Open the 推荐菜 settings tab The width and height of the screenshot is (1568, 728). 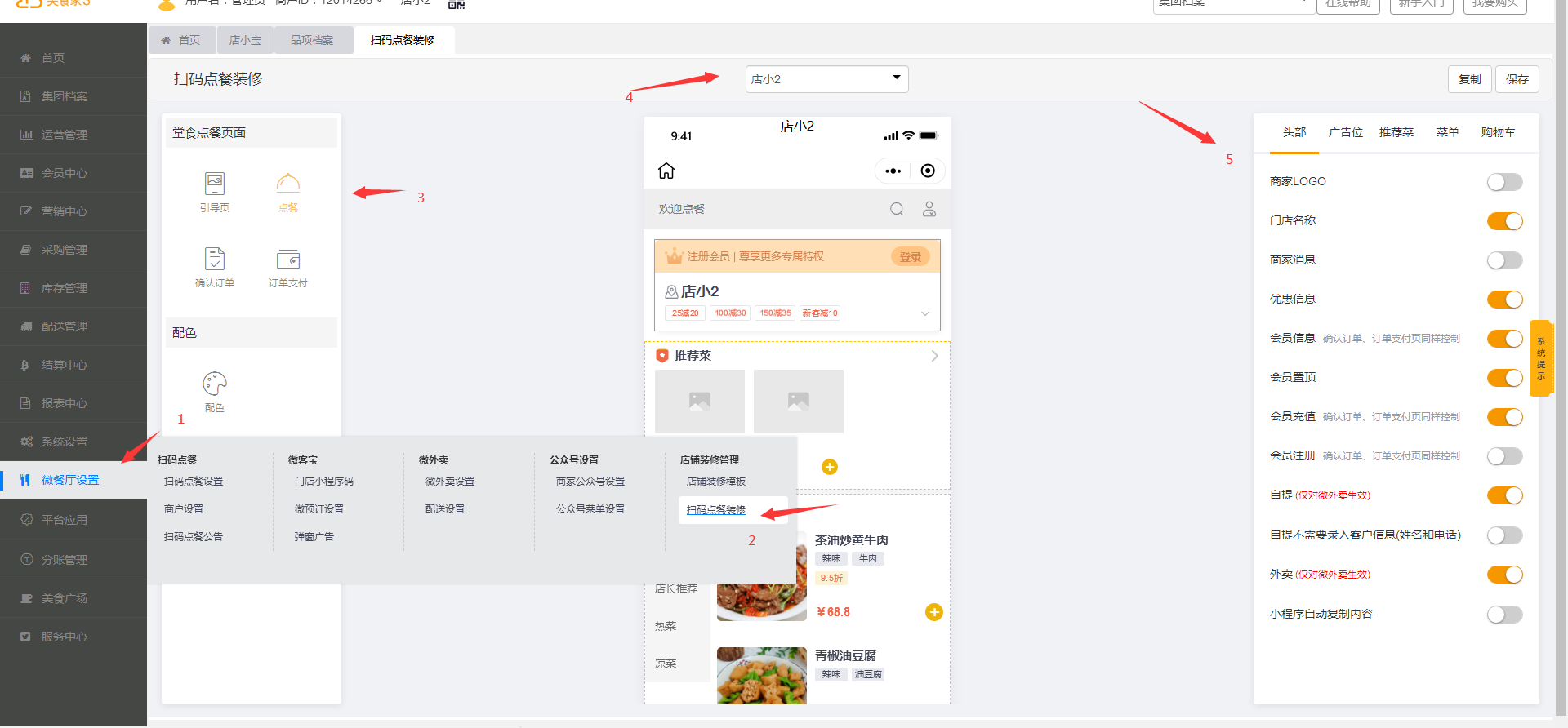1396,132
